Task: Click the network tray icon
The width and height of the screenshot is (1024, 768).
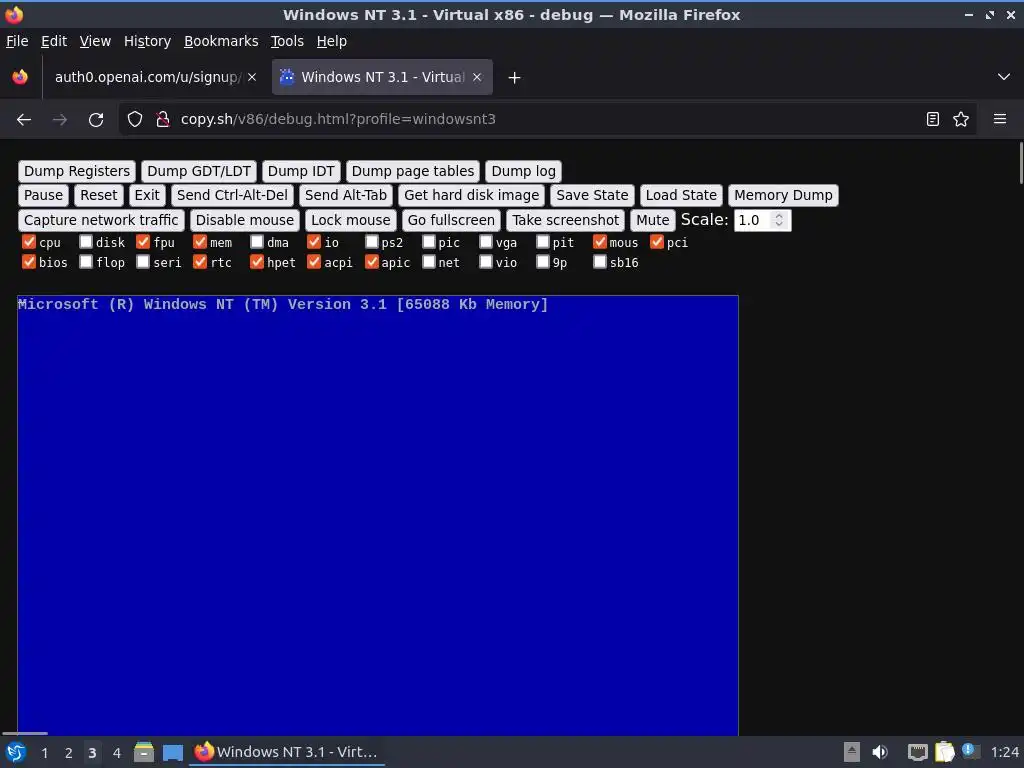Action: [x=918, y=752]
